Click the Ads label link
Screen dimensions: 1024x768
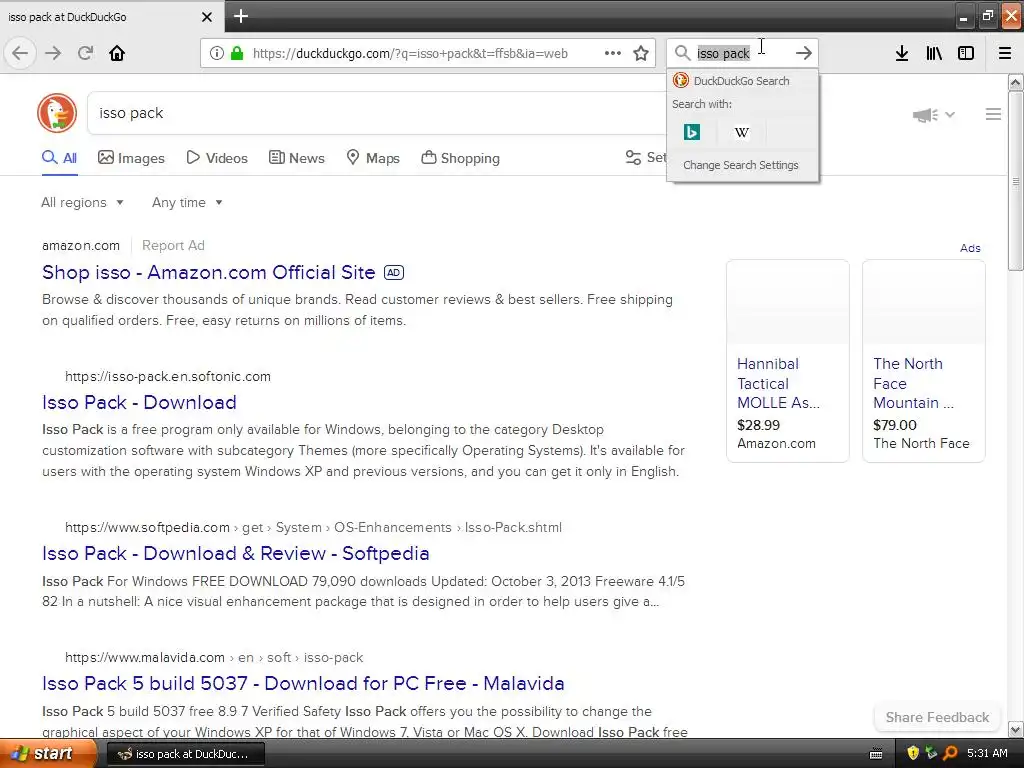pos(970,248)
